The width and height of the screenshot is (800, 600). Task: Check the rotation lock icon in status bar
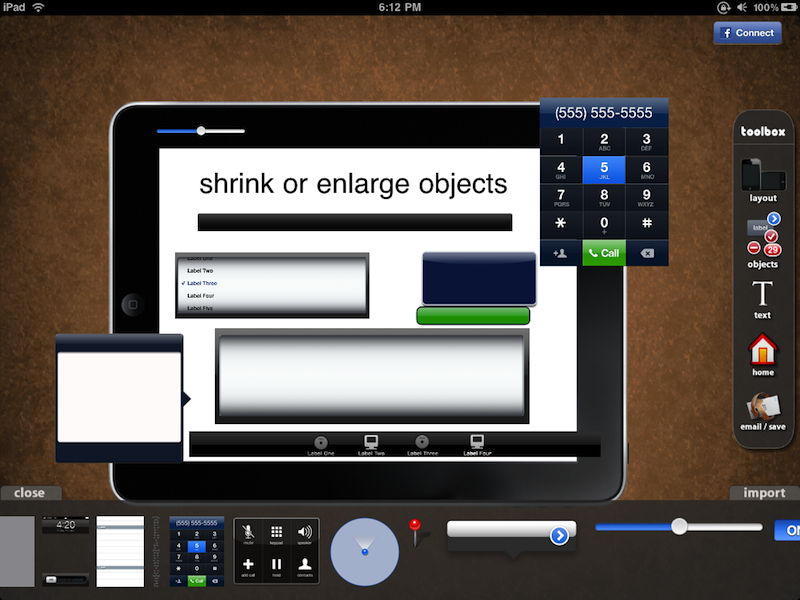tap(723, 7)
